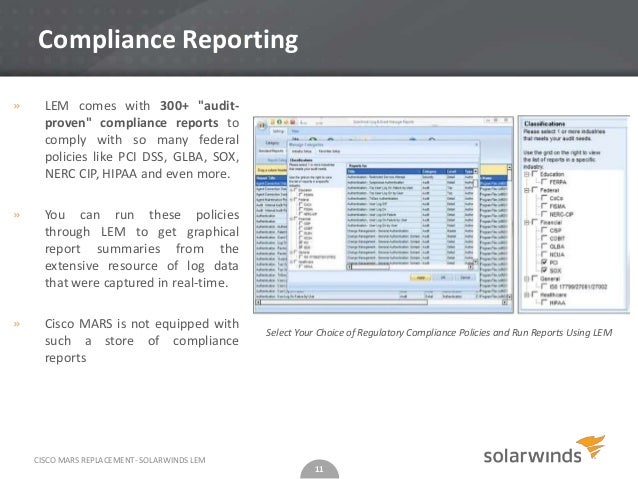Check the Education group box, enlarged panel

(535, 174)
